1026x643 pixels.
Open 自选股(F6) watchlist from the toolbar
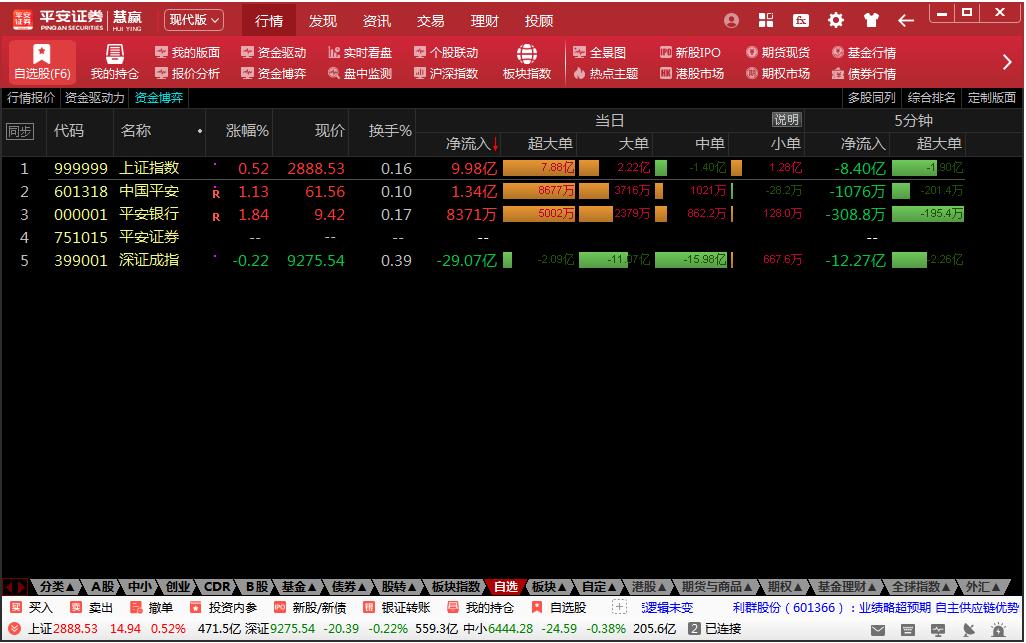pos(42,62)
